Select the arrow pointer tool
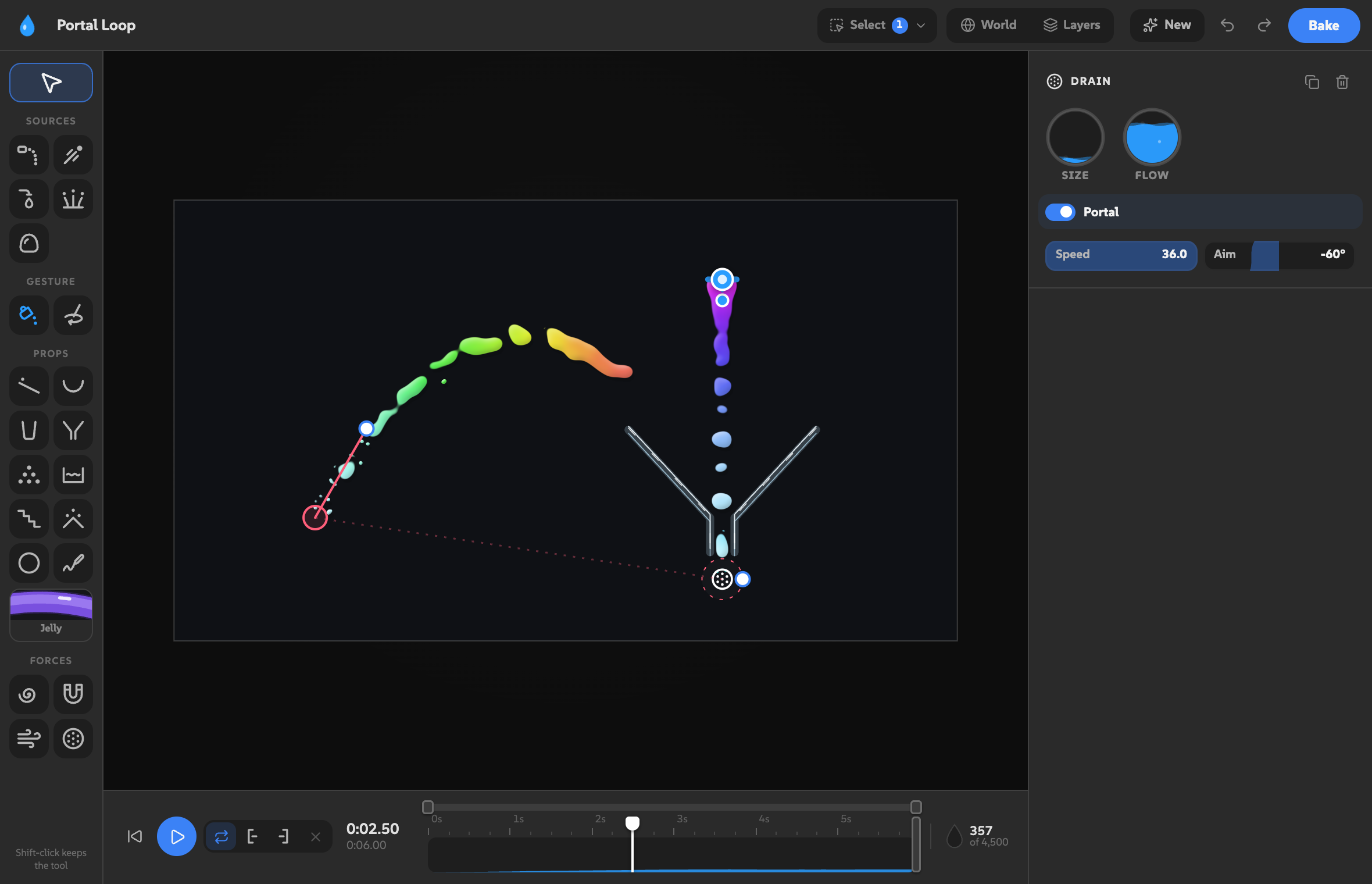1372x884 pixels. click(x=51, y=83)
